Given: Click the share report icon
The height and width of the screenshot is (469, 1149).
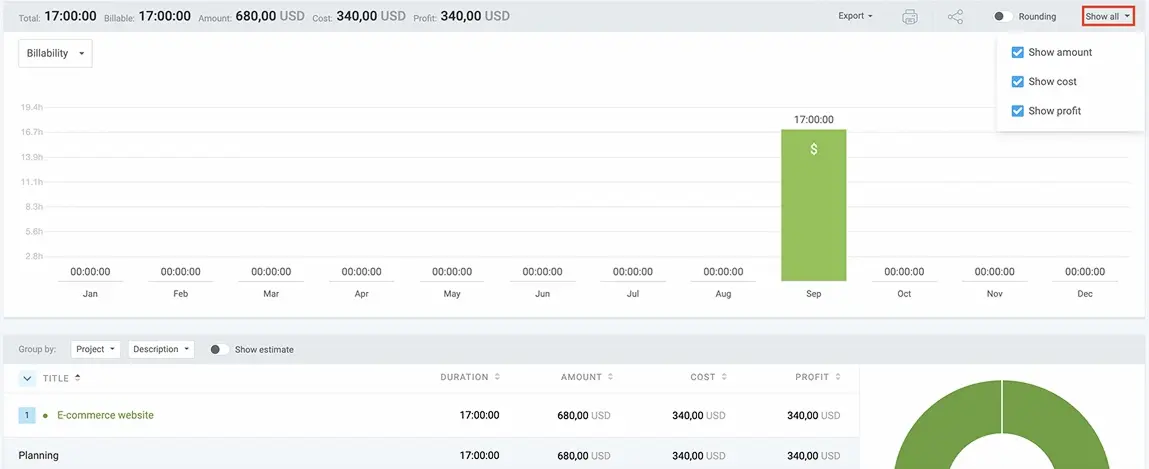Looking at the screenshot, I should click(955, 16).
